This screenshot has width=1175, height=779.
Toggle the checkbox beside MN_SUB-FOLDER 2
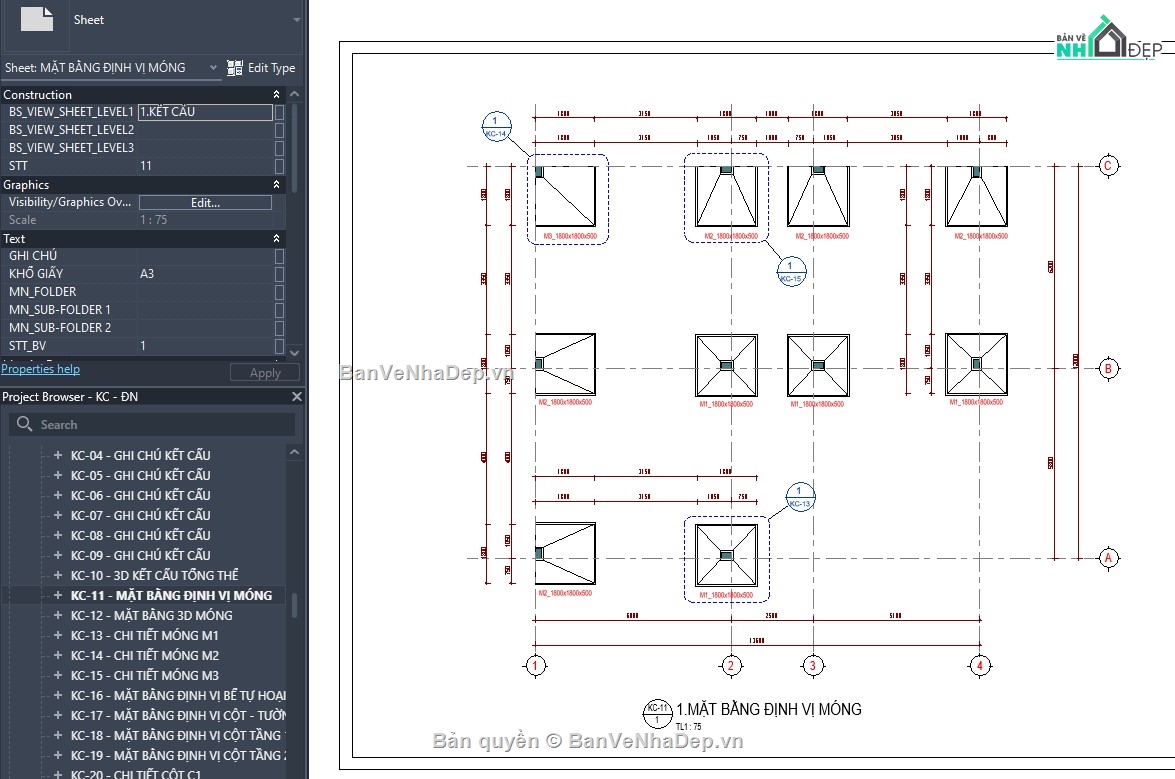(x=280, y=328)
